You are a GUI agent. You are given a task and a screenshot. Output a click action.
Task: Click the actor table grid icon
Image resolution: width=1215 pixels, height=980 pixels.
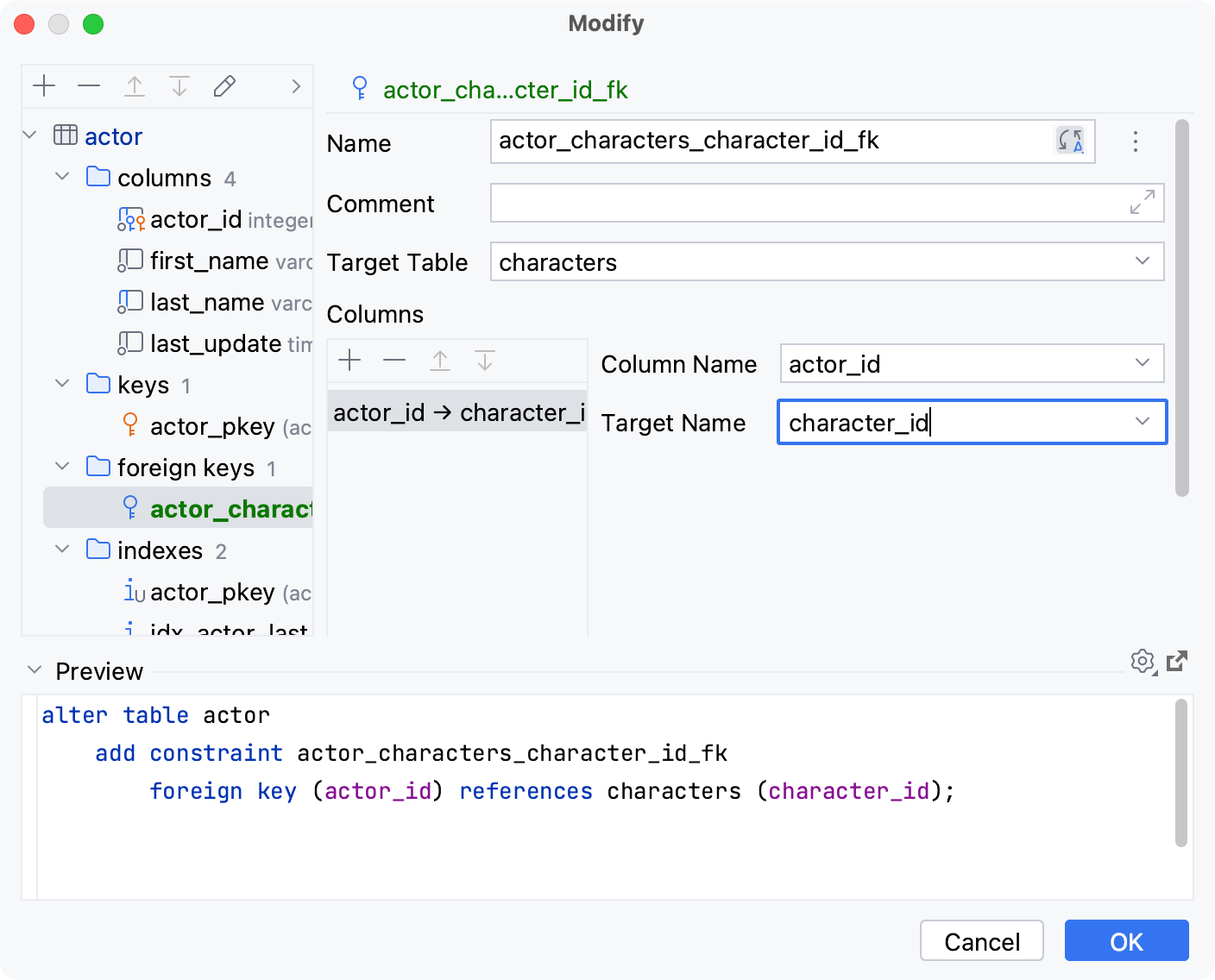[x=66, y=135]
